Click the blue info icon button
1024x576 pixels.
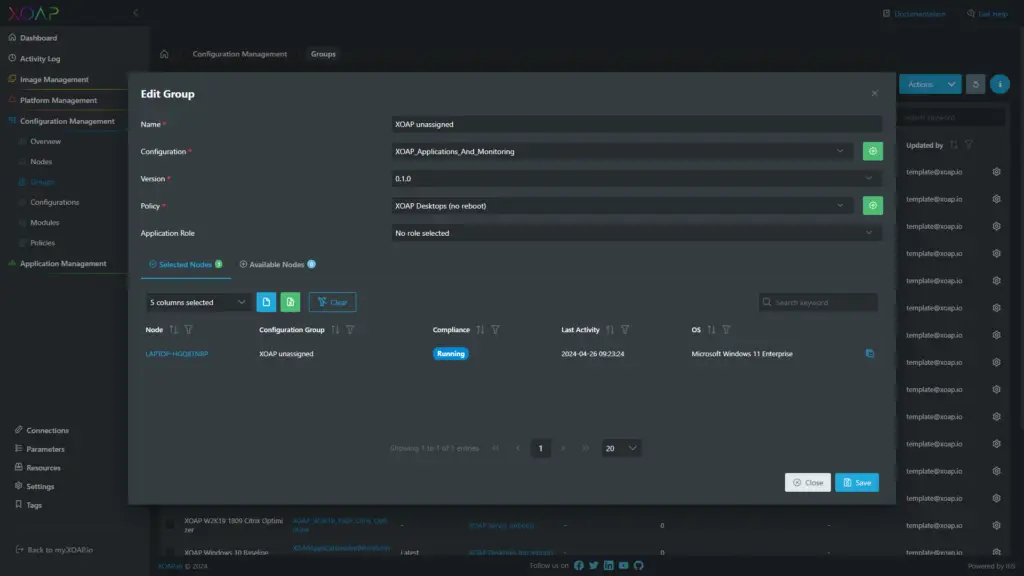point(1000,84)
